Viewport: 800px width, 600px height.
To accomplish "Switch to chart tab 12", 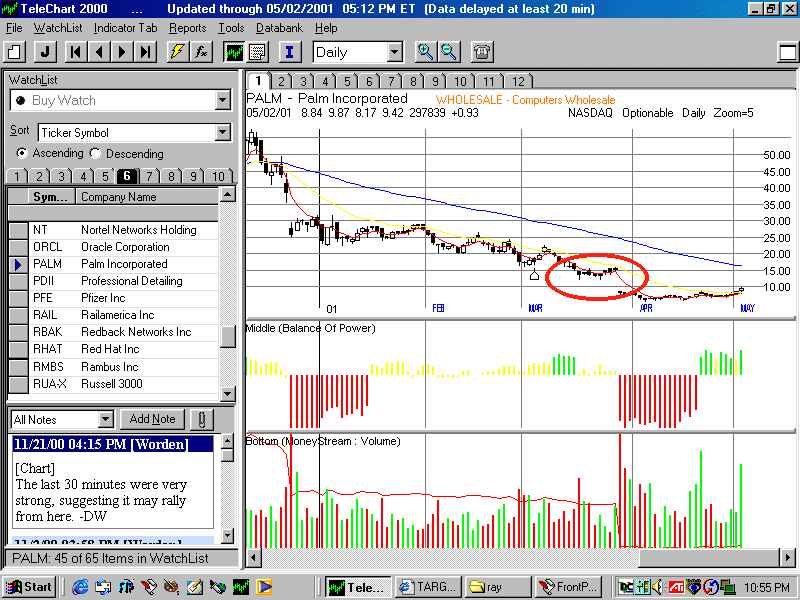I will pos(518,81).
